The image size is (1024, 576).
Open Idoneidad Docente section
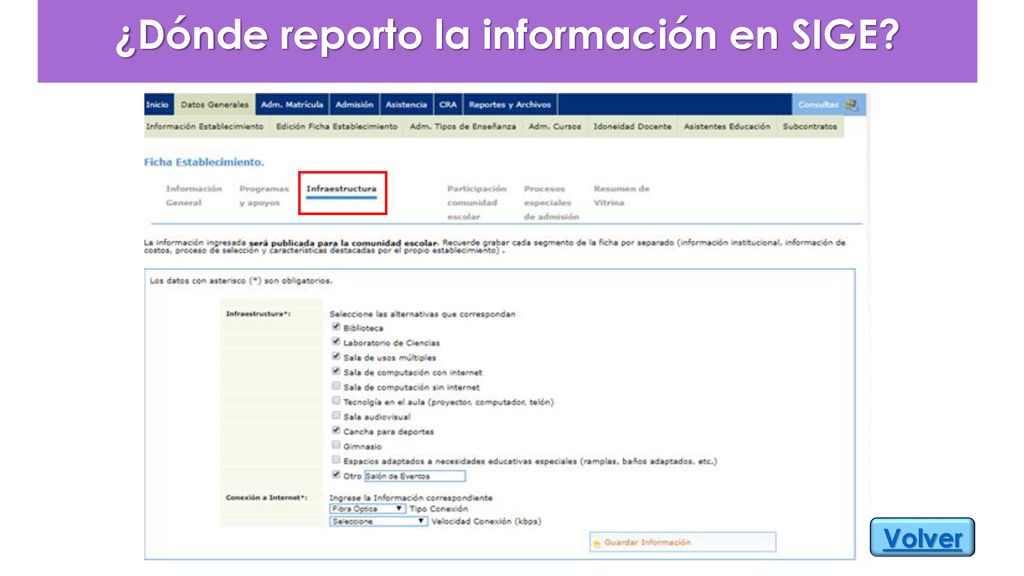tap(632, 127)
